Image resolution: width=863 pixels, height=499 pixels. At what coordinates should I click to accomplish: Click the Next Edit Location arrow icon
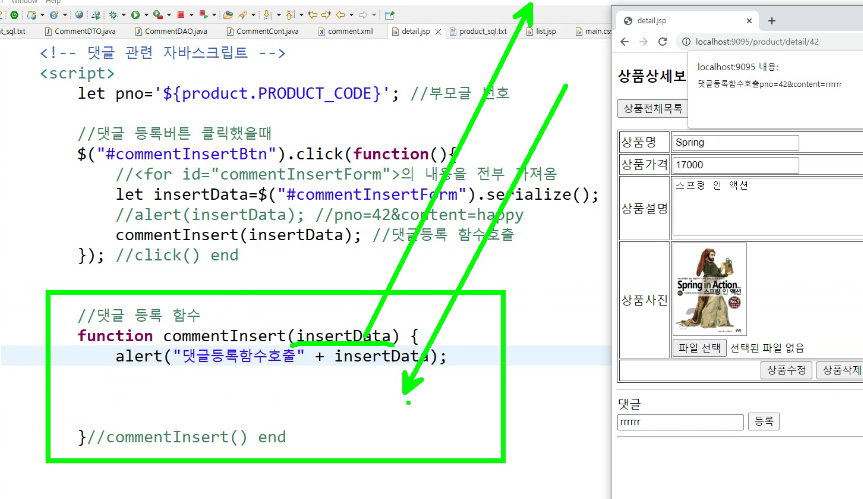tap(325, 15)
